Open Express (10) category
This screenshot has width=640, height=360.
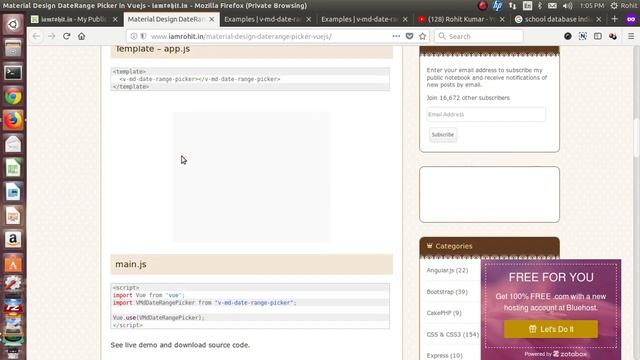pos(444,356)
